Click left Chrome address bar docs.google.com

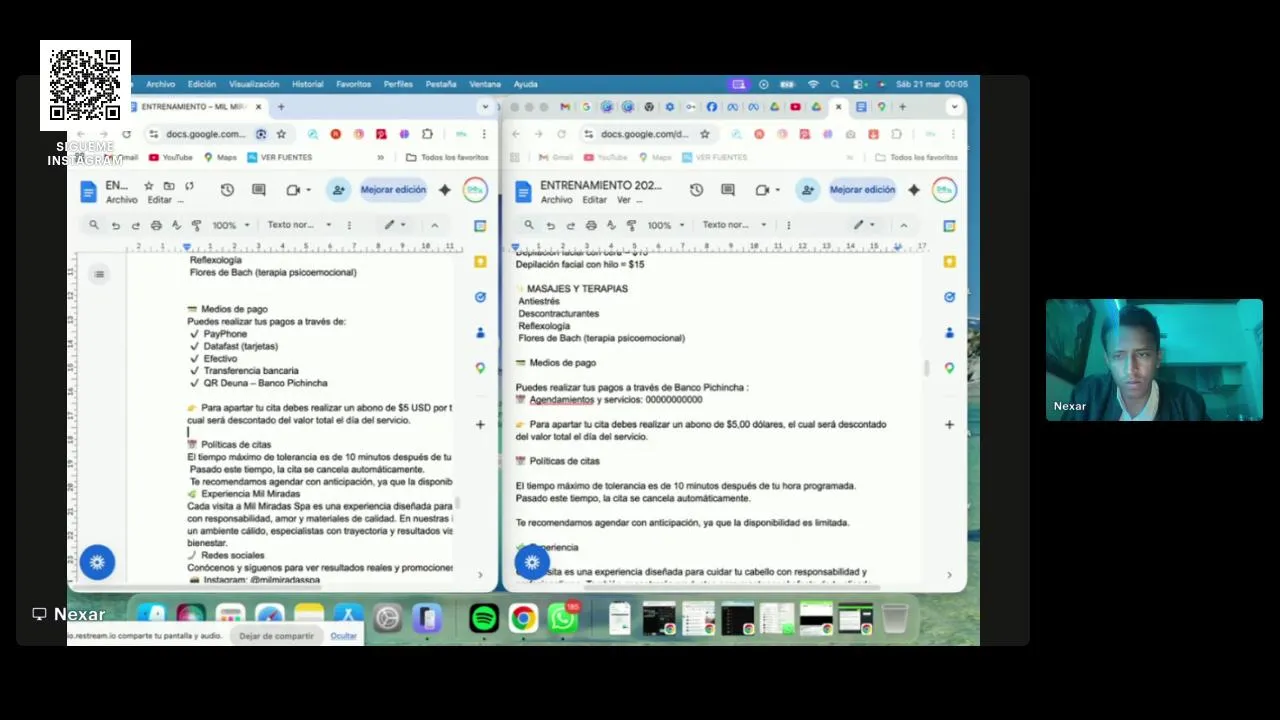204,134
